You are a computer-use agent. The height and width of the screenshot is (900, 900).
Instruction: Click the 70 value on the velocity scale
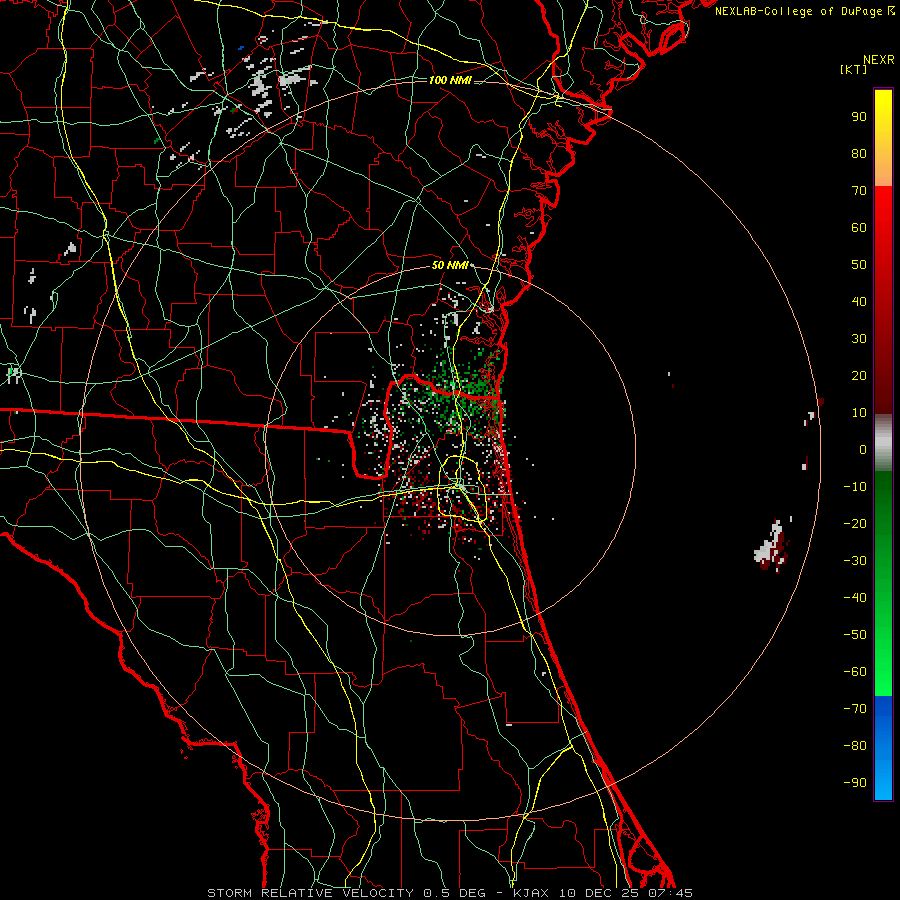click(859, 191)
